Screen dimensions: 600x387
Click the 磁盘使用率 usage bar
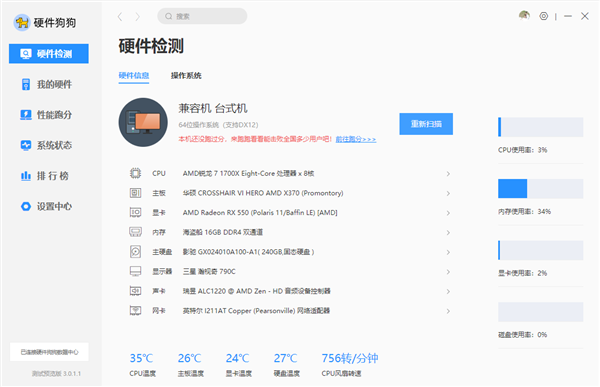(541, 312)
